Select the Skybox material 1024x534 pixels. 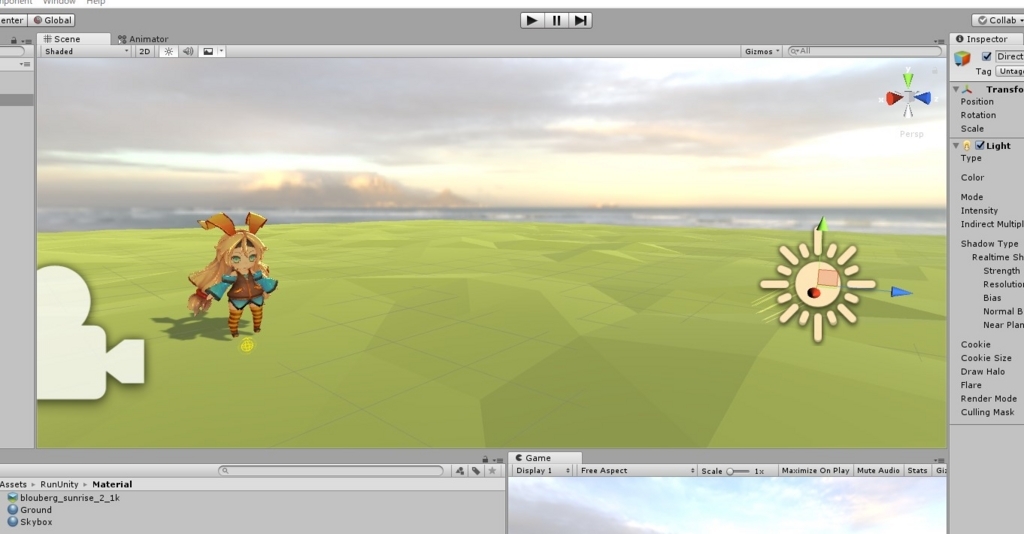click(x=30, y=522)
